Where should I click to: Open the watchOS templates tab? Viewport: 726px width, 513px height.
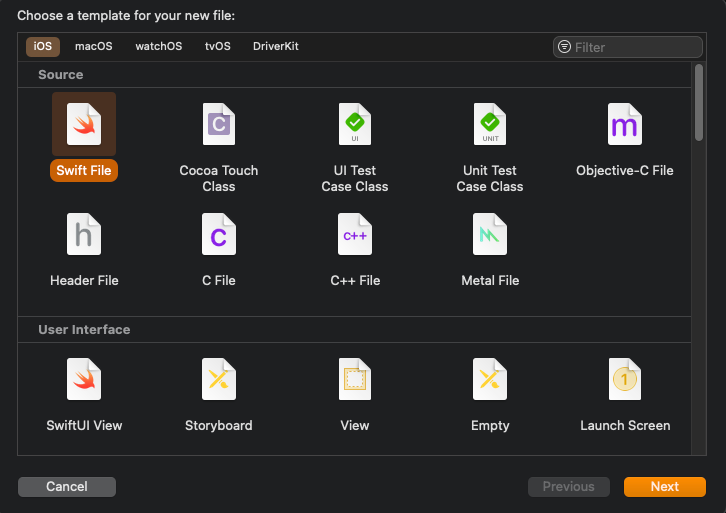coord(158,46)
